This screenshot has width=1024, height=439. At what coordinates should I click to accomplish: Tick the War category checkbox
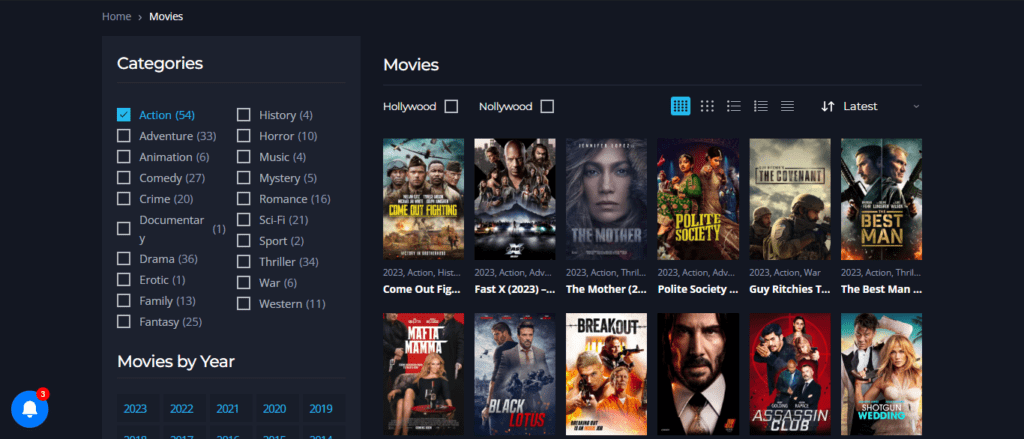244,283
